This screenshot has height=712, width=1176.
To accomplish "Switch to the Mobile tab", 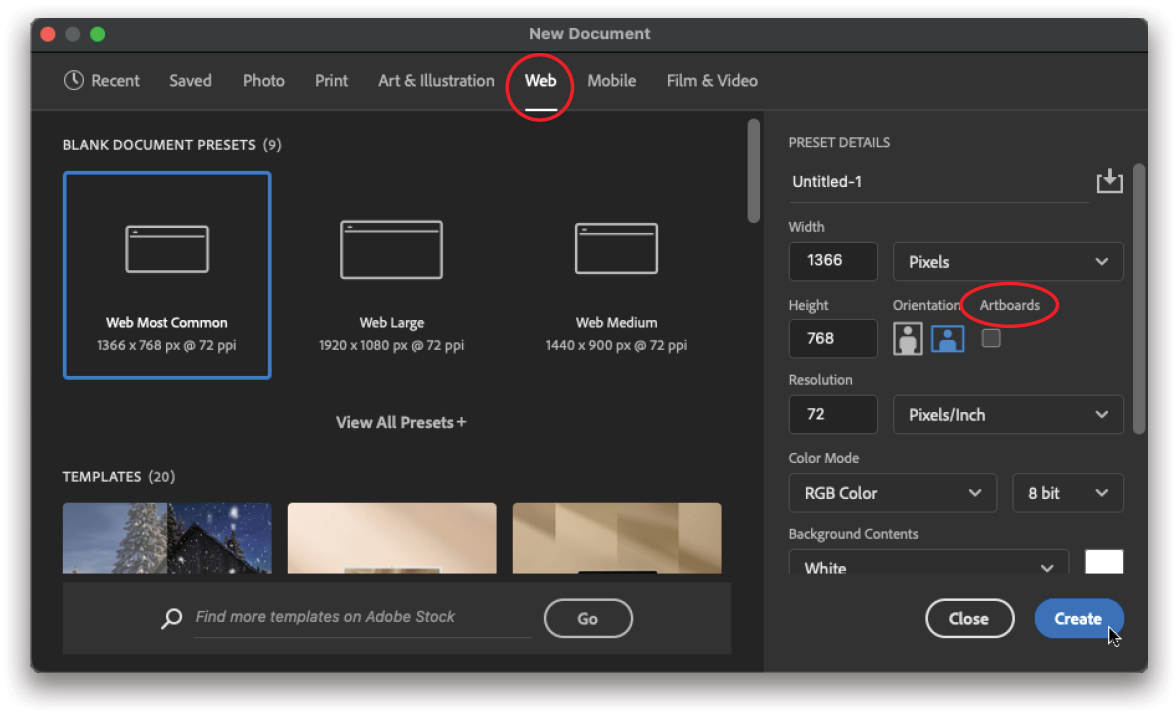I will click(x=611, y=80).
